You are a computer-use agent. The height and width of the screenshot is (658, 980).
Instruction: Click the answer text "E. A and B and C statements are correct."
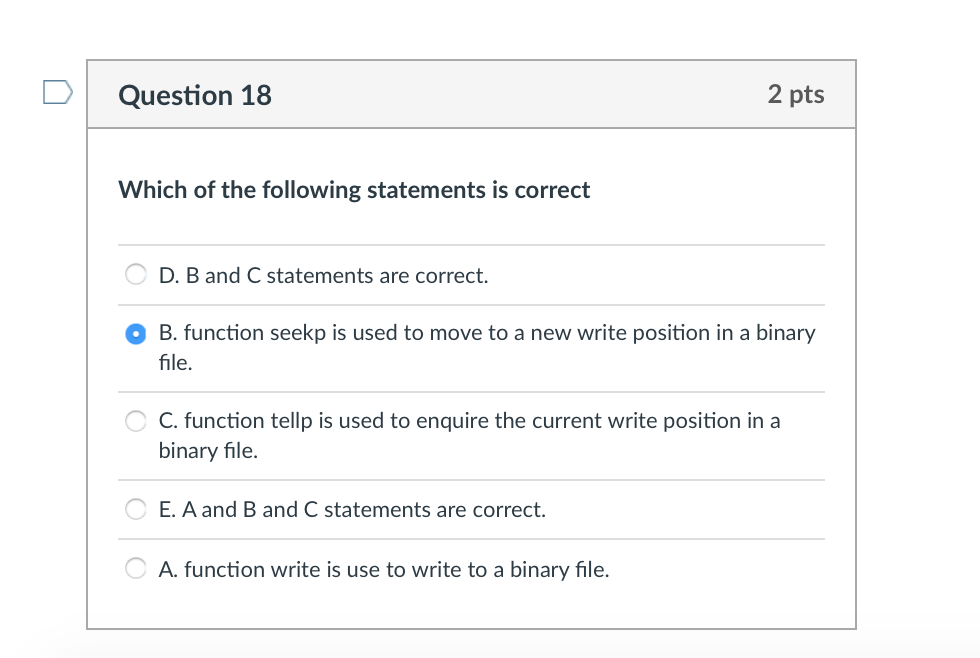[352, 510]
